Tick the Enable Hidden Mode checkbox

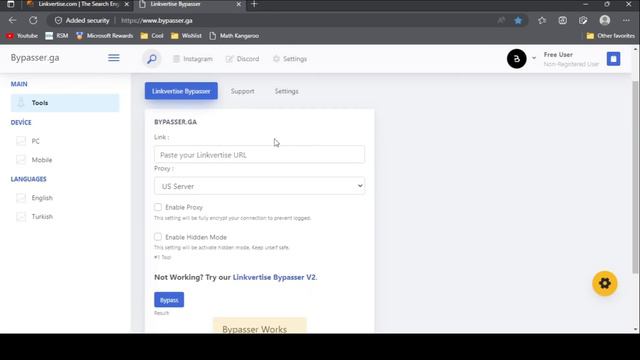click(158, 237)
